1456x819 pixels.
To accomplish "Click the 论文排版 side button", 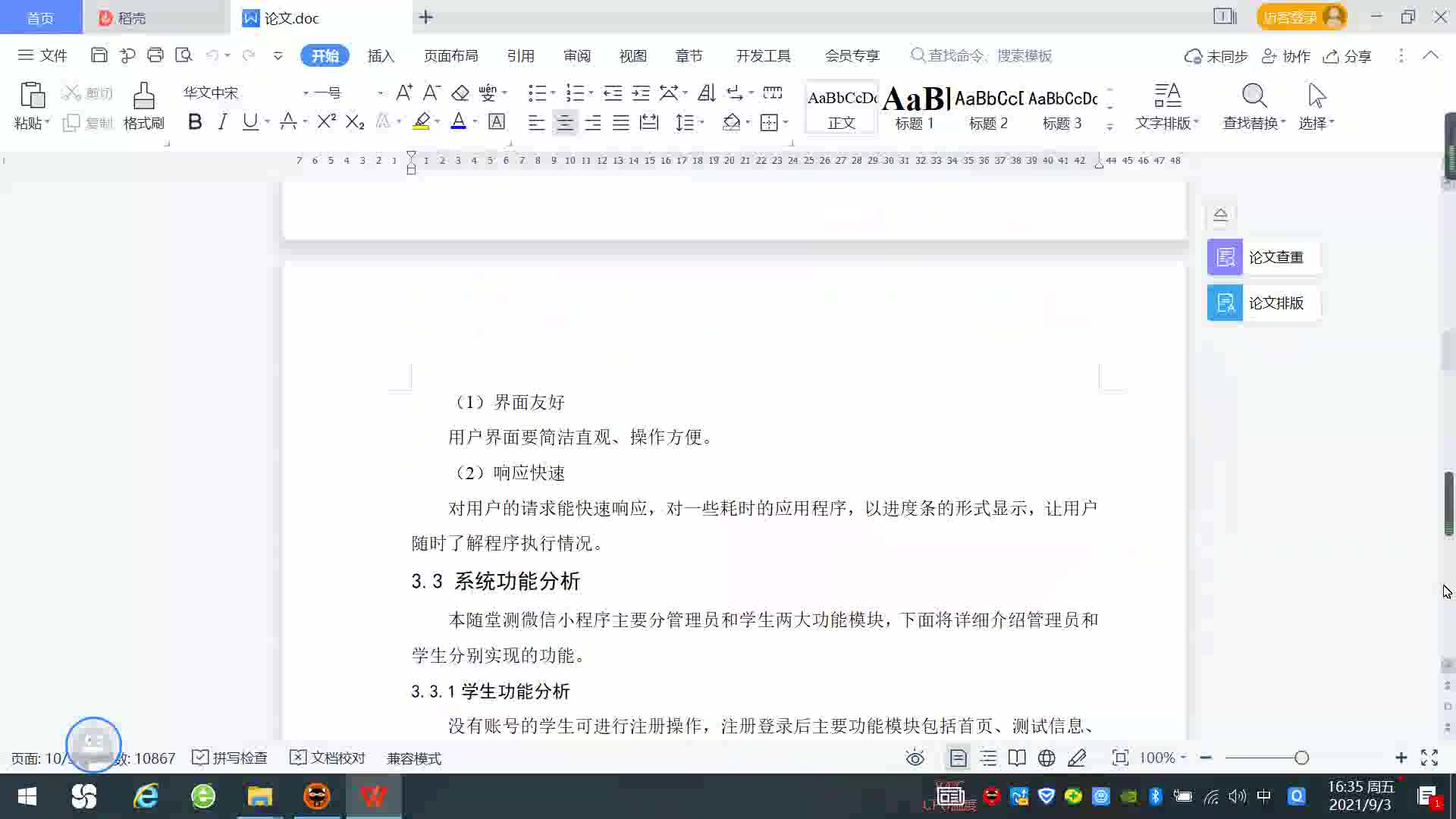I will 1263,303.
